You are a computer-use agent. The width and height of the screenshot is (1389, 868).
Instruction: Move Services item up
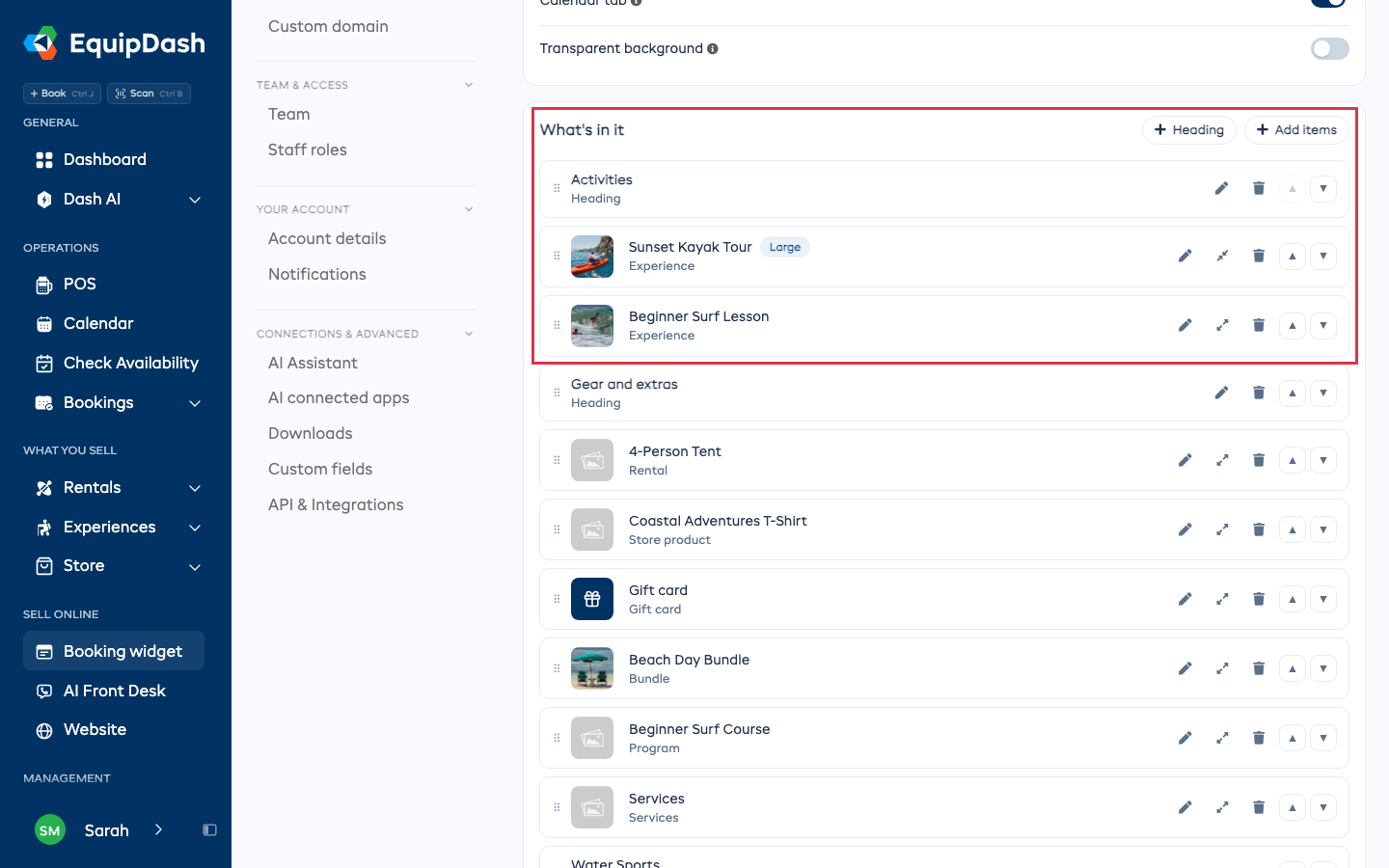pyautogui.click(x=1293, y=807)
